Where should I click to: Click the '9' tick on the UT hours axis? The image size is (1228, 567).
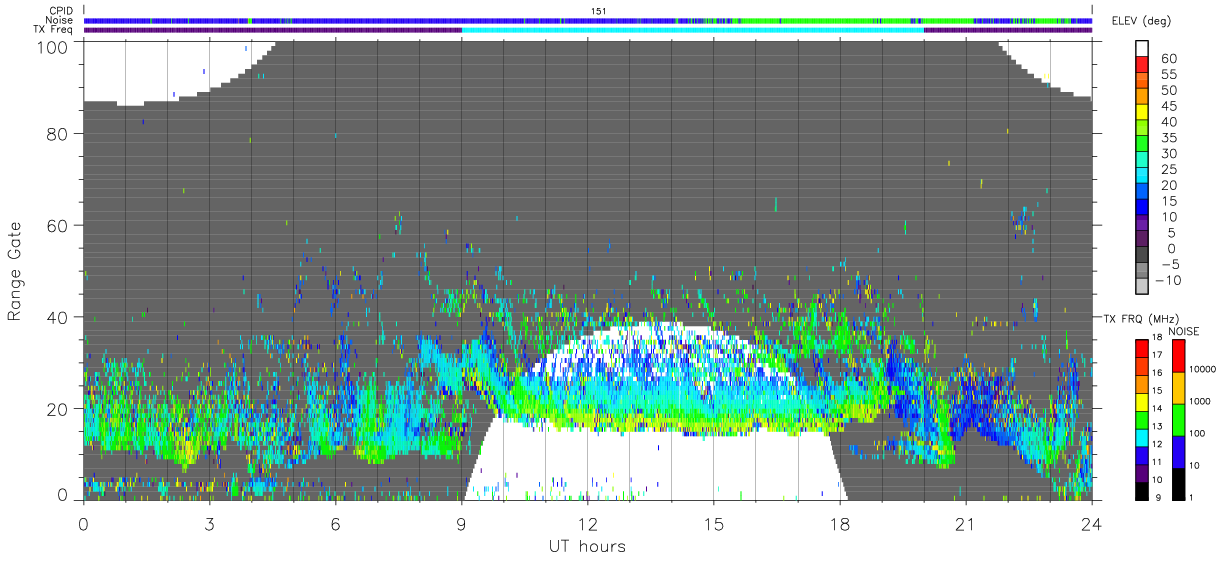click(x=461, y=523)
